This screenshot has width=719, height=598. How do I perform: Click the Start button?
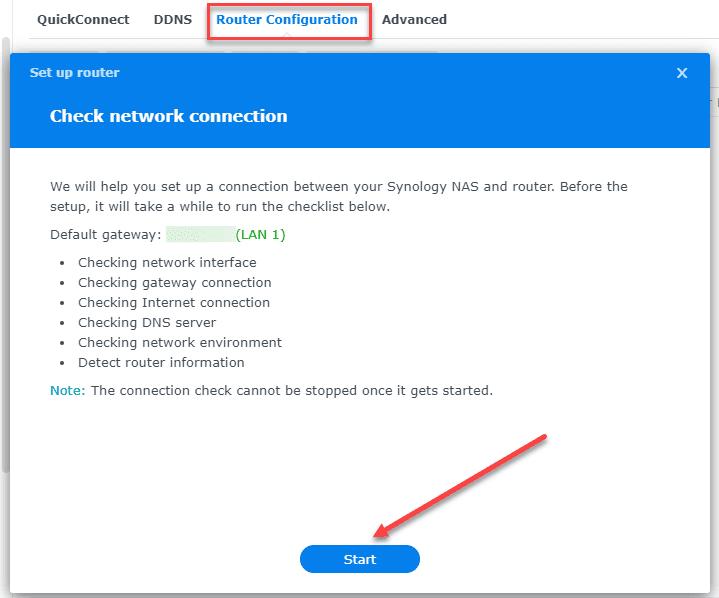(x=360, y=560)
